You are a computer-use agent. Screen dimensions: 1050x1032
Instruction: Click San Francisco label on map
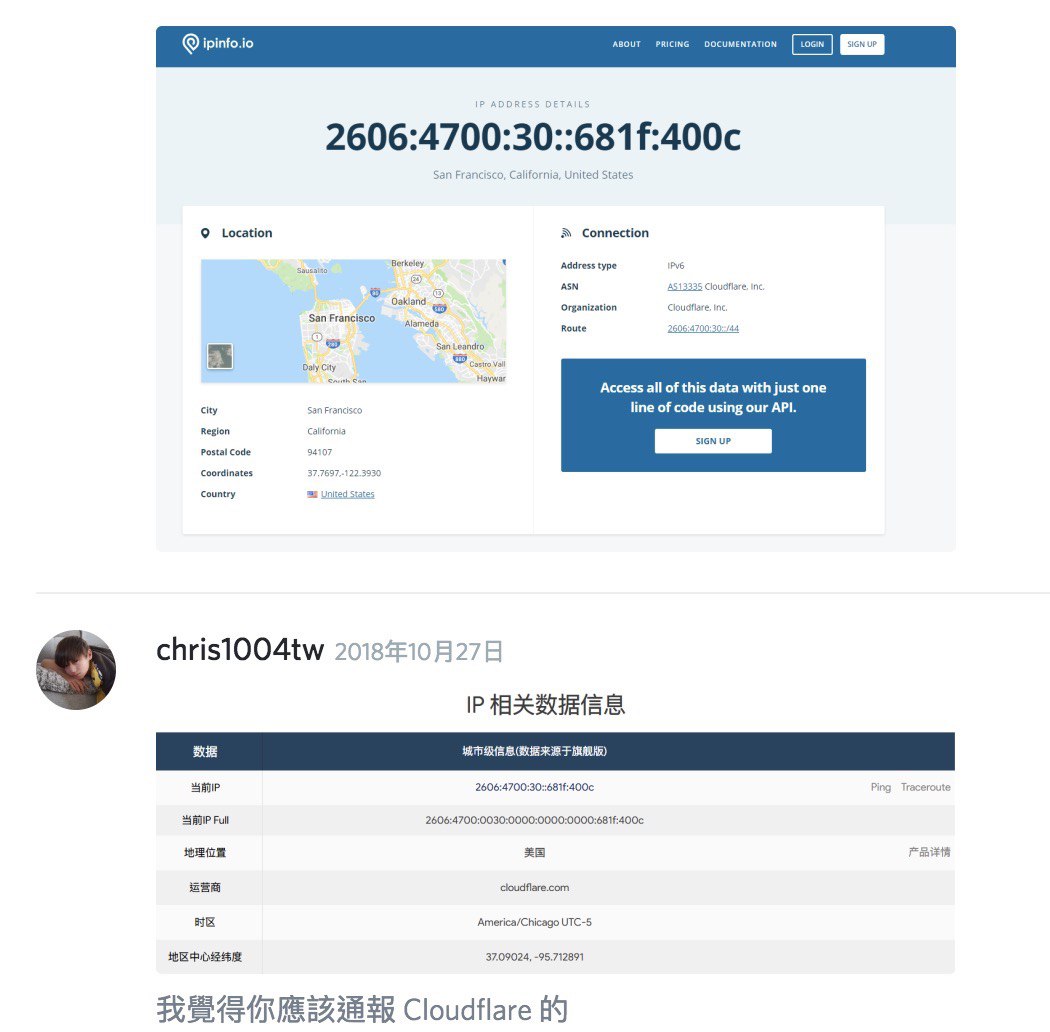(342, 318)
